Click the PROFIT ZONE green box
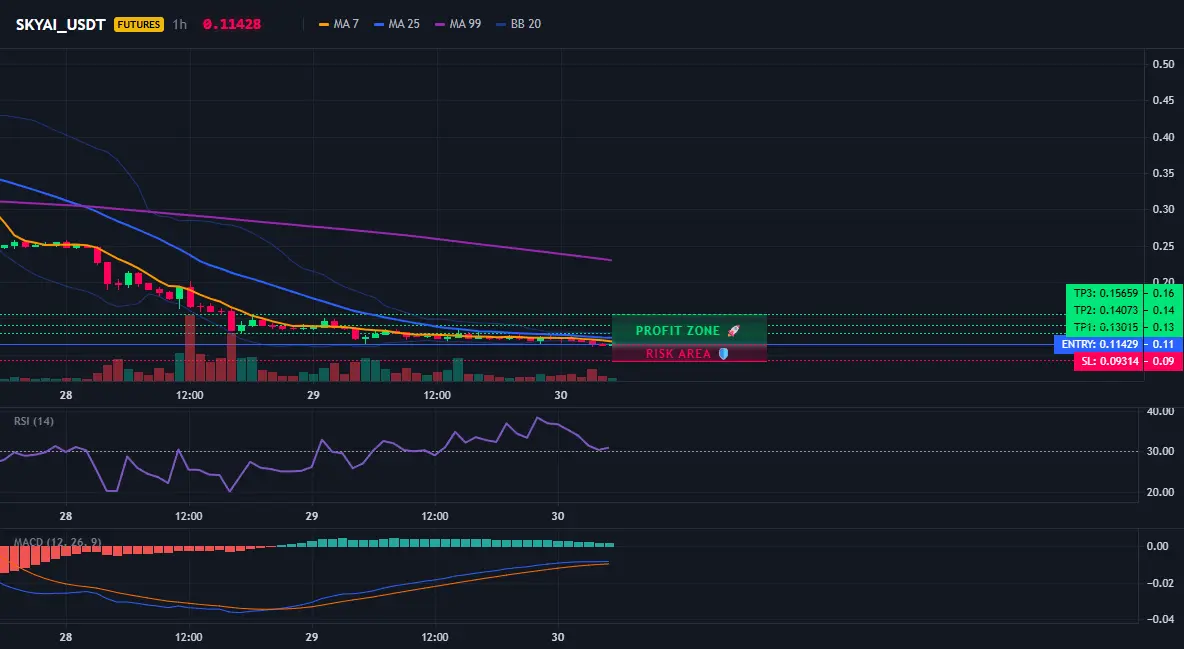 [x=689, y=330]
